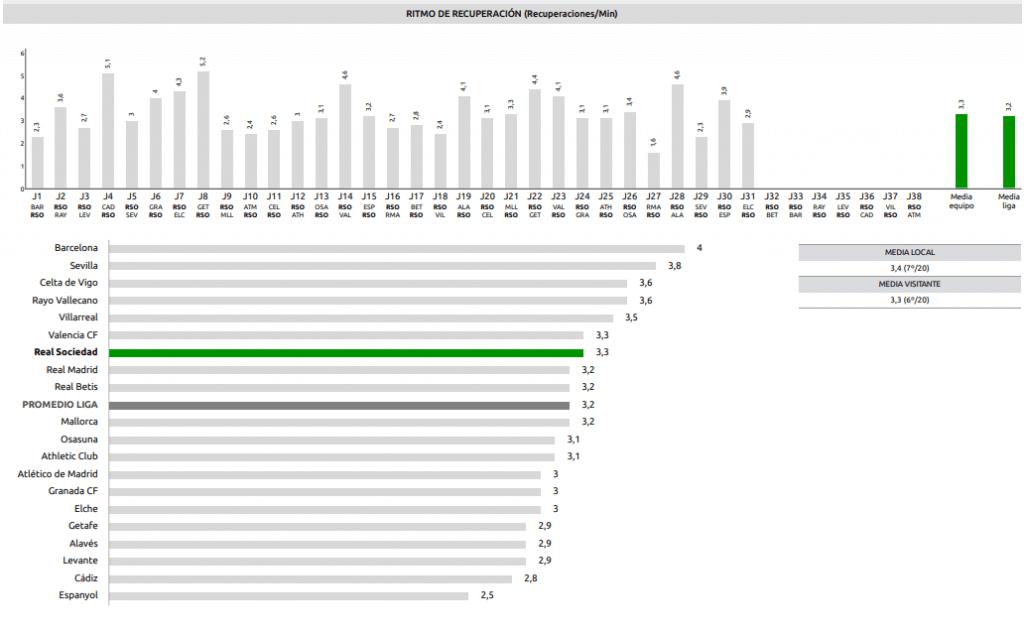Click the Barcelona team label
Image resolution: width=1024 pixels, height=633 pixels.
(x=76, y=248)
